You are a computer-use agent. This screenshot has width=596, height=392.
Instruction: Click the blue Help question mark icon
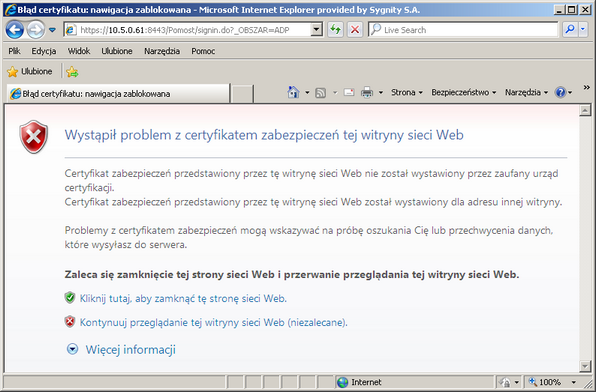[x=560, y=92]
